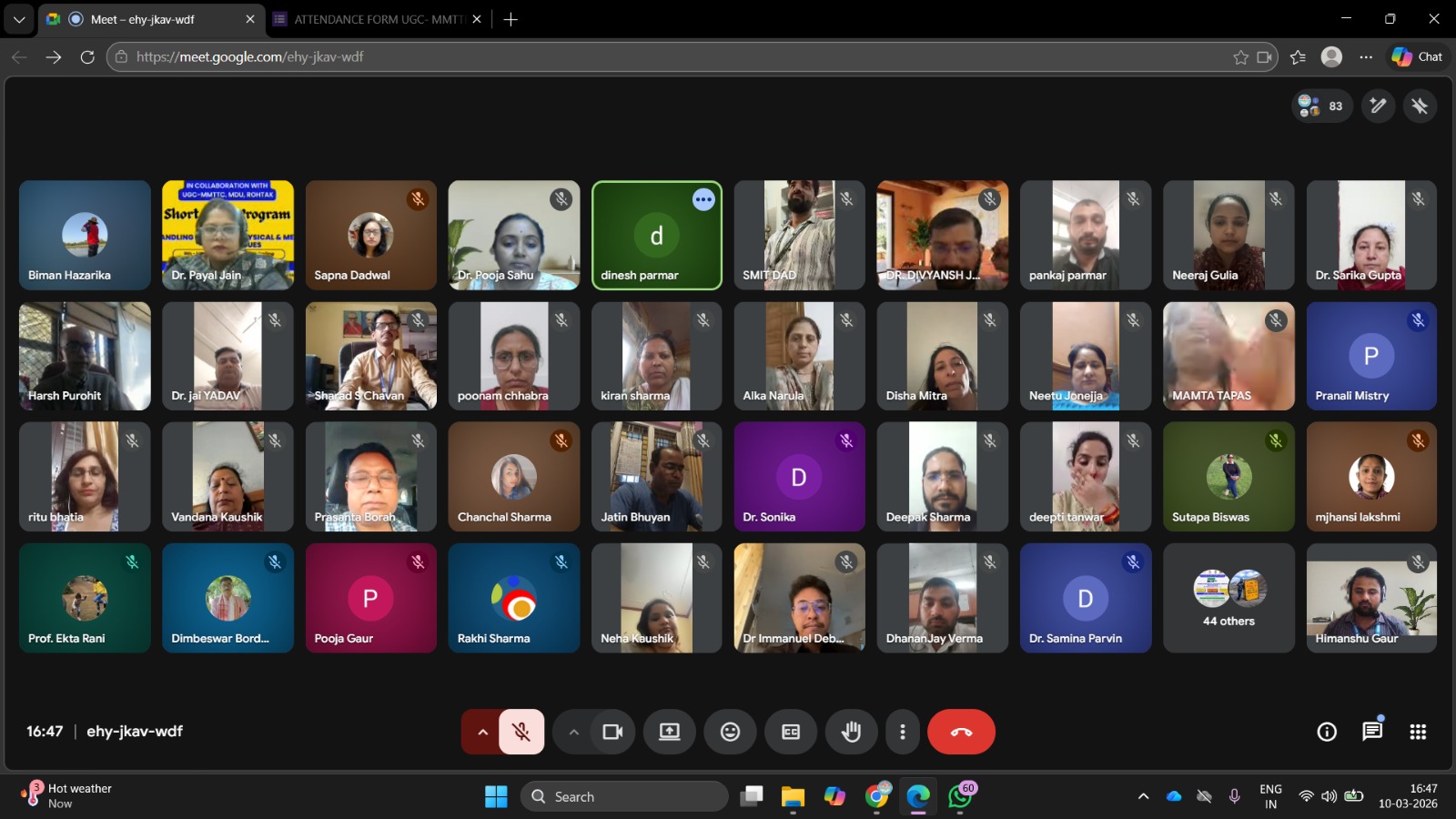Expand audio settings arrow beside microphone
The image size is (1456, 819).
(x=482, y=732)
